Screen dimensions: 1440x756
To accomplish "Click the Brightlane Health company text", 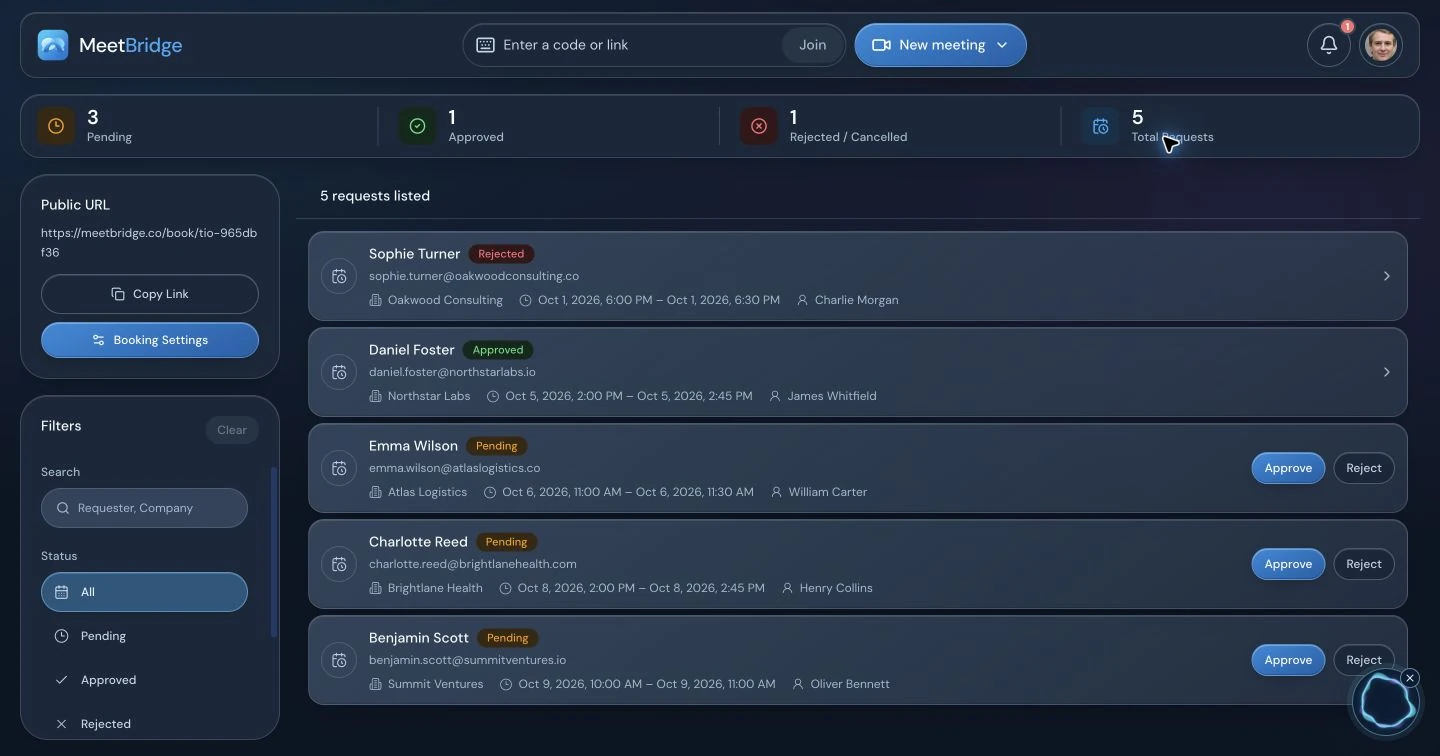I will point(435,588).
